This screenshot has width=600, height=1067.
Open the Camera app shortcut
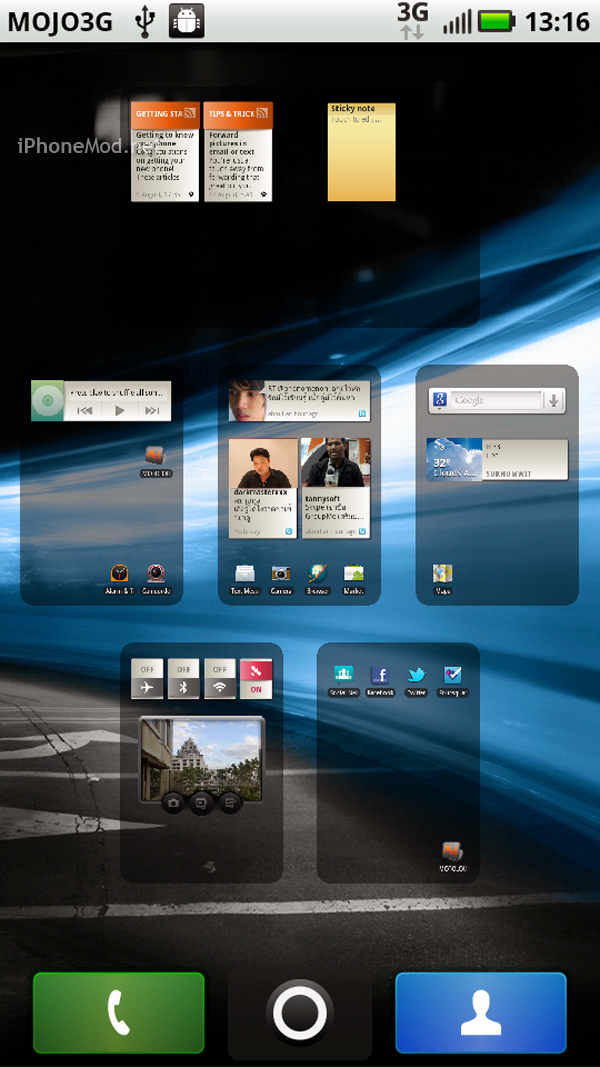281,574
